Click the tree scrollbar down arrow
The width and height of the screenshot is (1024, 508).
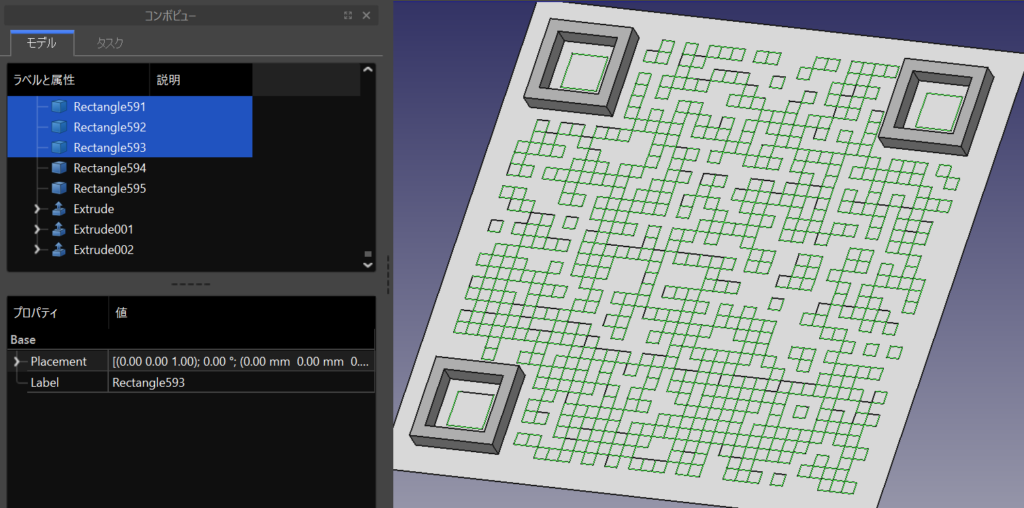pyautogui.click(x=368, y=265)
